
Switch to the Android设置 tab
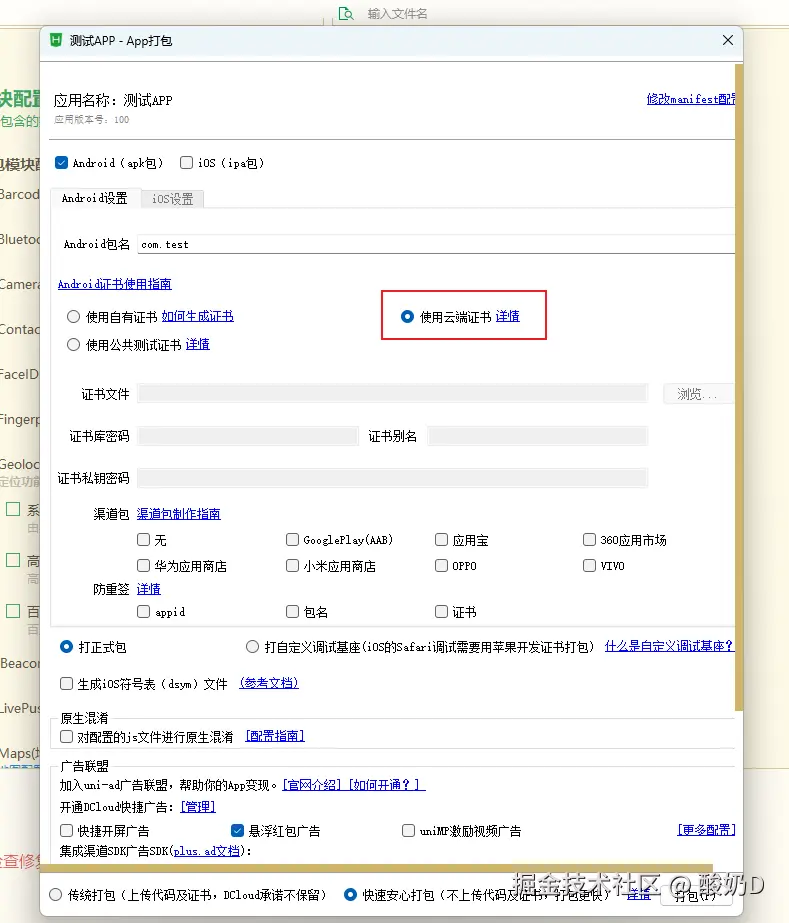(95, 198)
